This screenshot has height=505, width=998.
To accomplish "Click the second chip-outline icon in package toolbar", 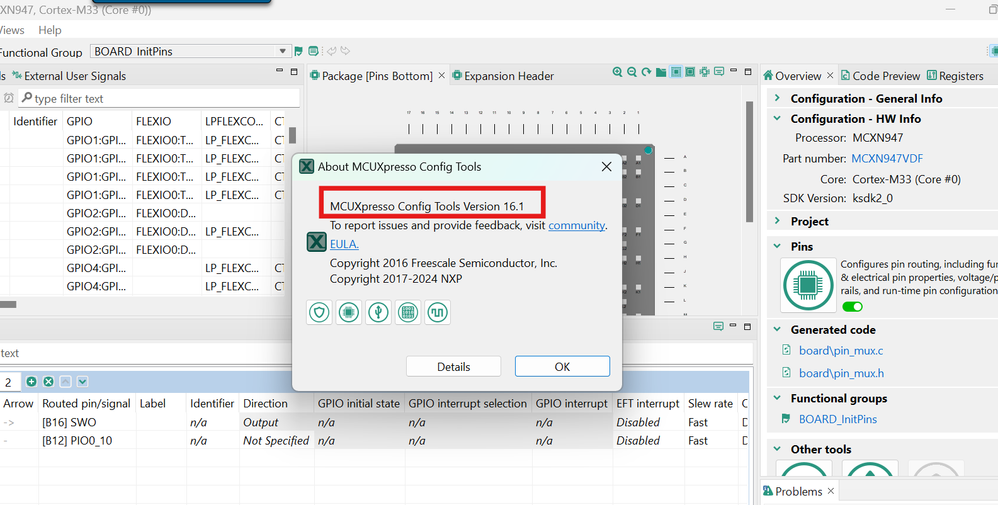I will click(690, 72).
